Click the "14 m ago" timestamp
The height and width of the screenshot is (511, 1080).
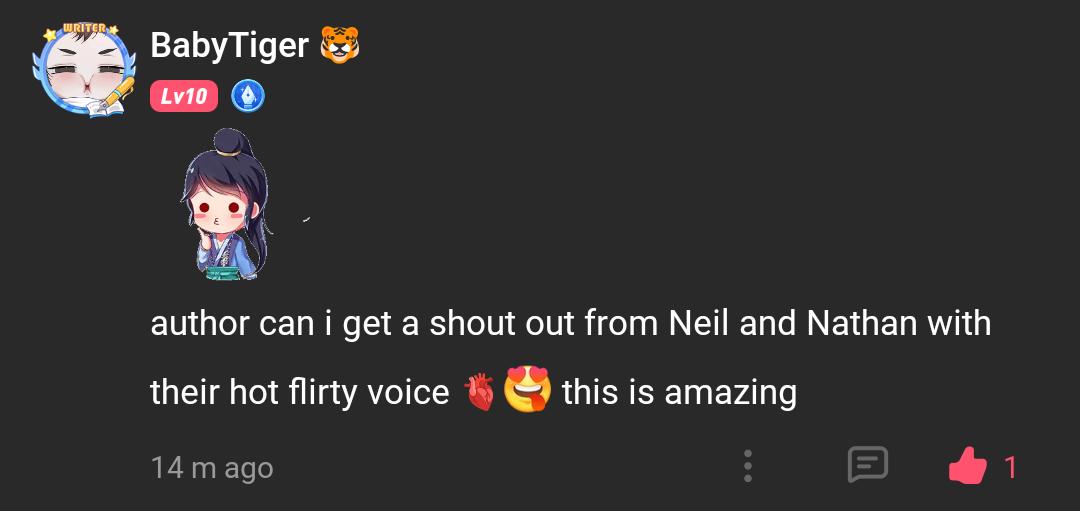pyautogui.click(x=212, y=467)
